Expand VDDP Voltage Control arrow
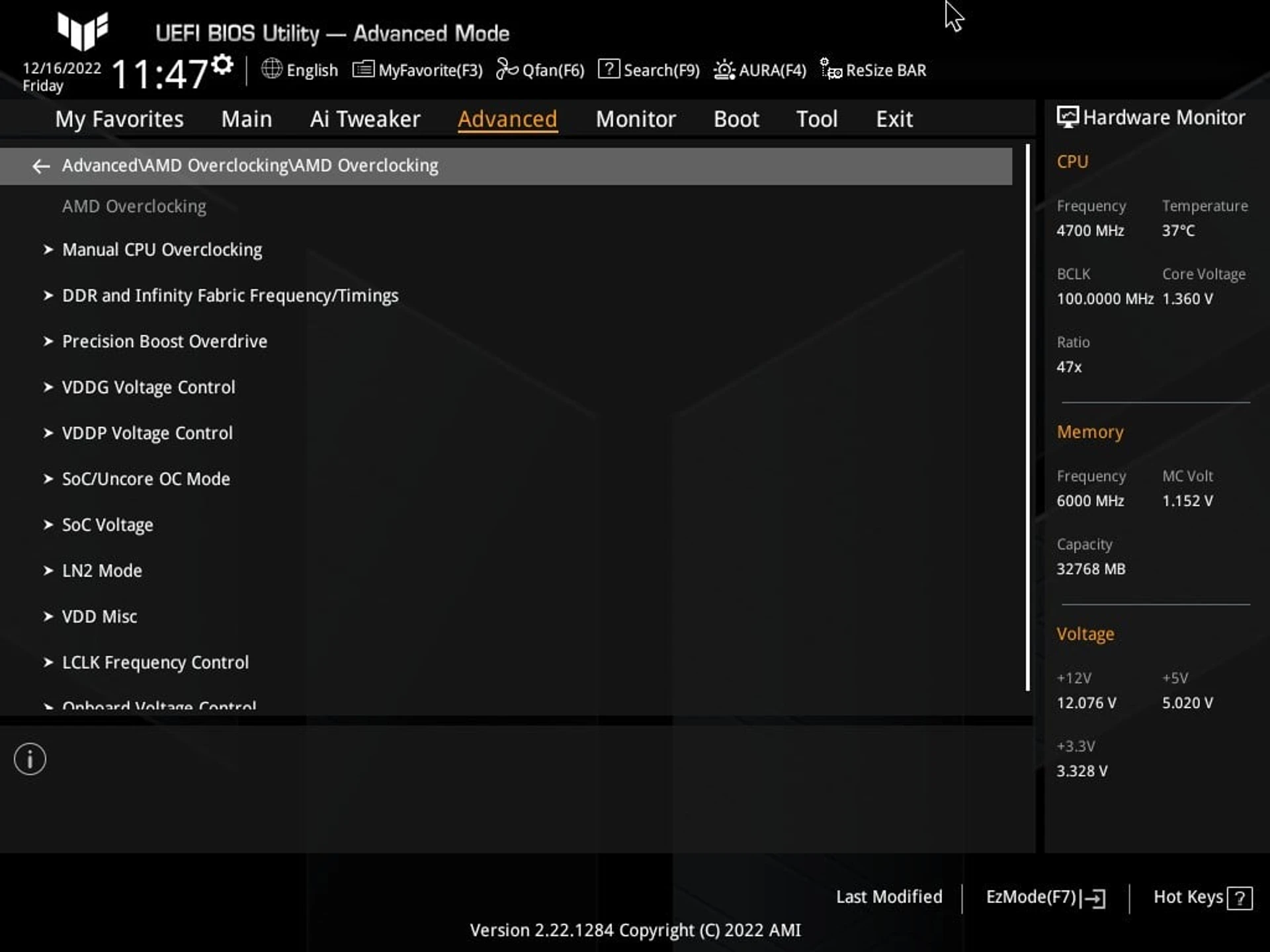 48,433
